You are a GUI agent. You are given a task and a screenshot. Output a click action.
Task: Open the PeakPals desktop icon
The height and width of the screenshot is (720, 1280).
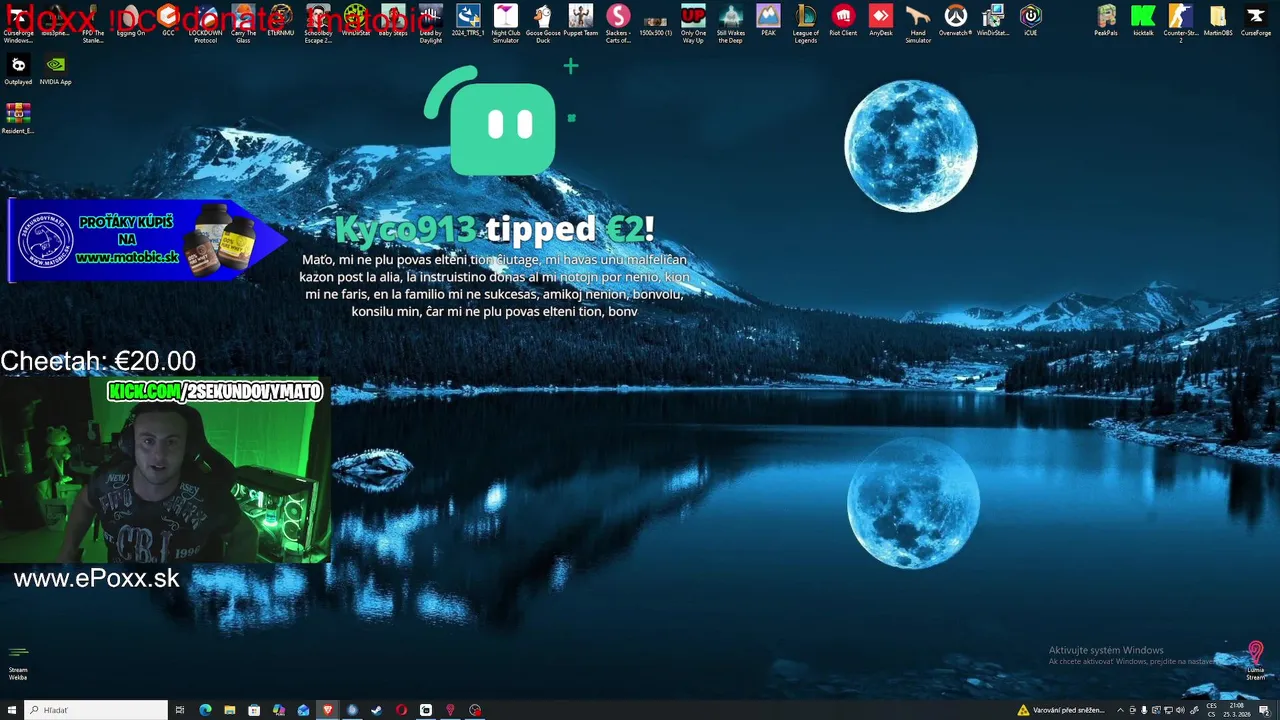click(1105, 21)
